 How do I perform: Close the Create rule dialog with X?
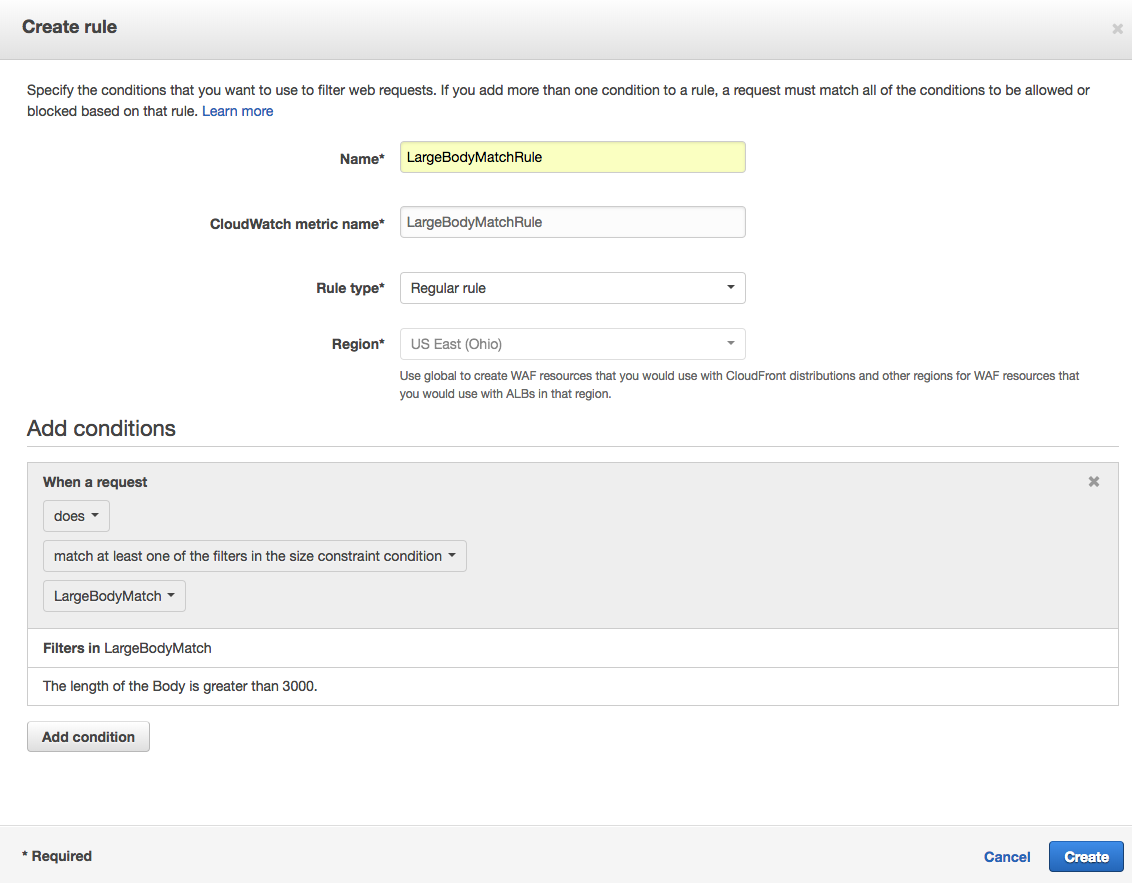tap(1117, 29)
